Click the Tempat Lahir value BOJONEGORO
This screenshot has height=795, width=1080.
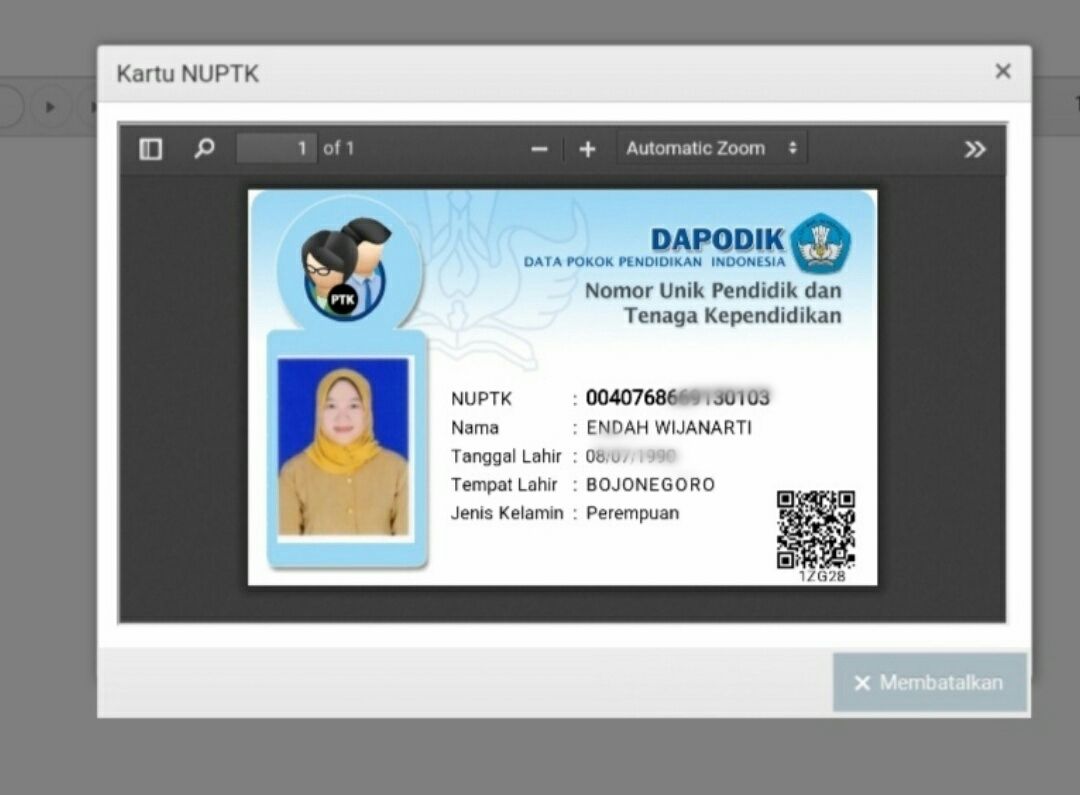pos(650,485)
